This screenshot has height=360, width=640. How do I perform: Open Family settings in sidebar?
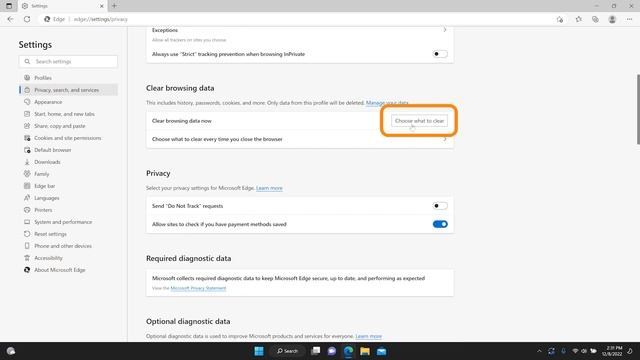pyautogui.click(x=68, y=174)
